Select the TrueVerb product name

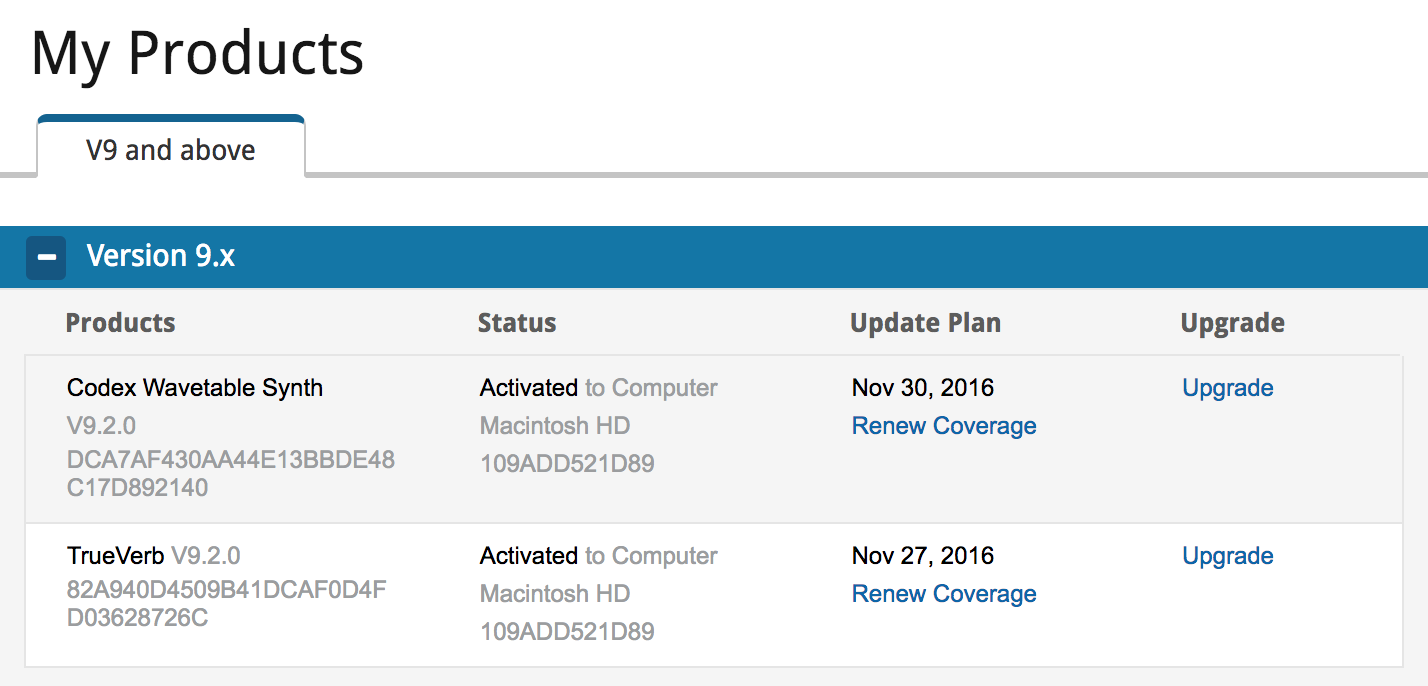(x=116, y=556)
